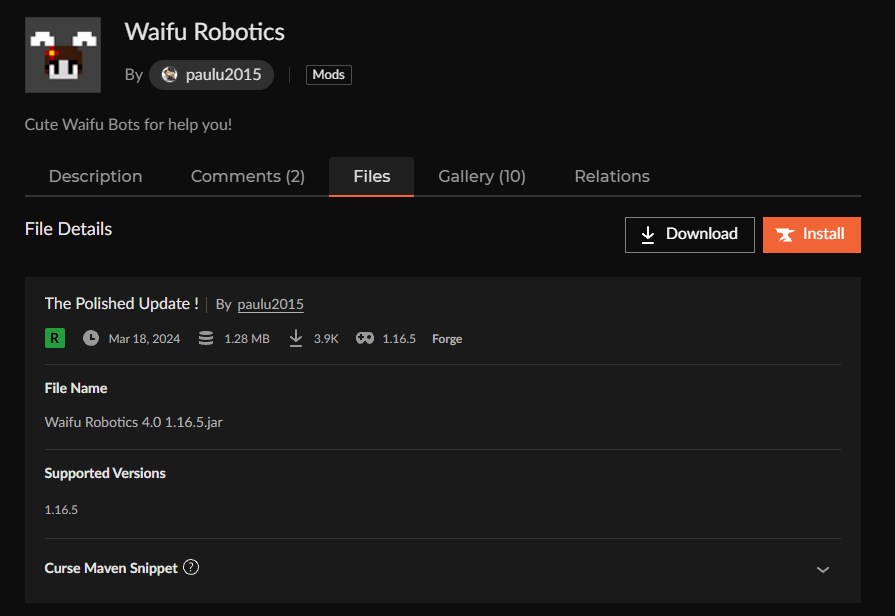Open the paulu2015 author profile link

click(270, 303)
